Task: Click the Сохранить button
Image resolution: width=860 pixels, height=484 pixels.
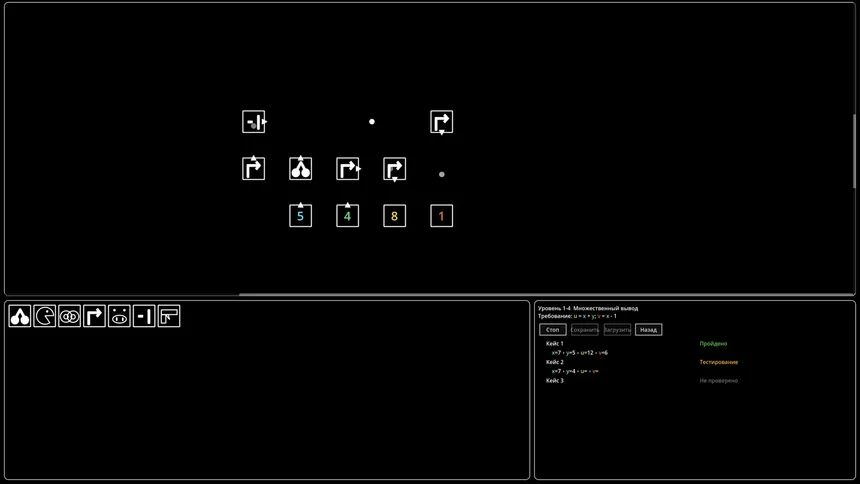Action: coord(584,330)
